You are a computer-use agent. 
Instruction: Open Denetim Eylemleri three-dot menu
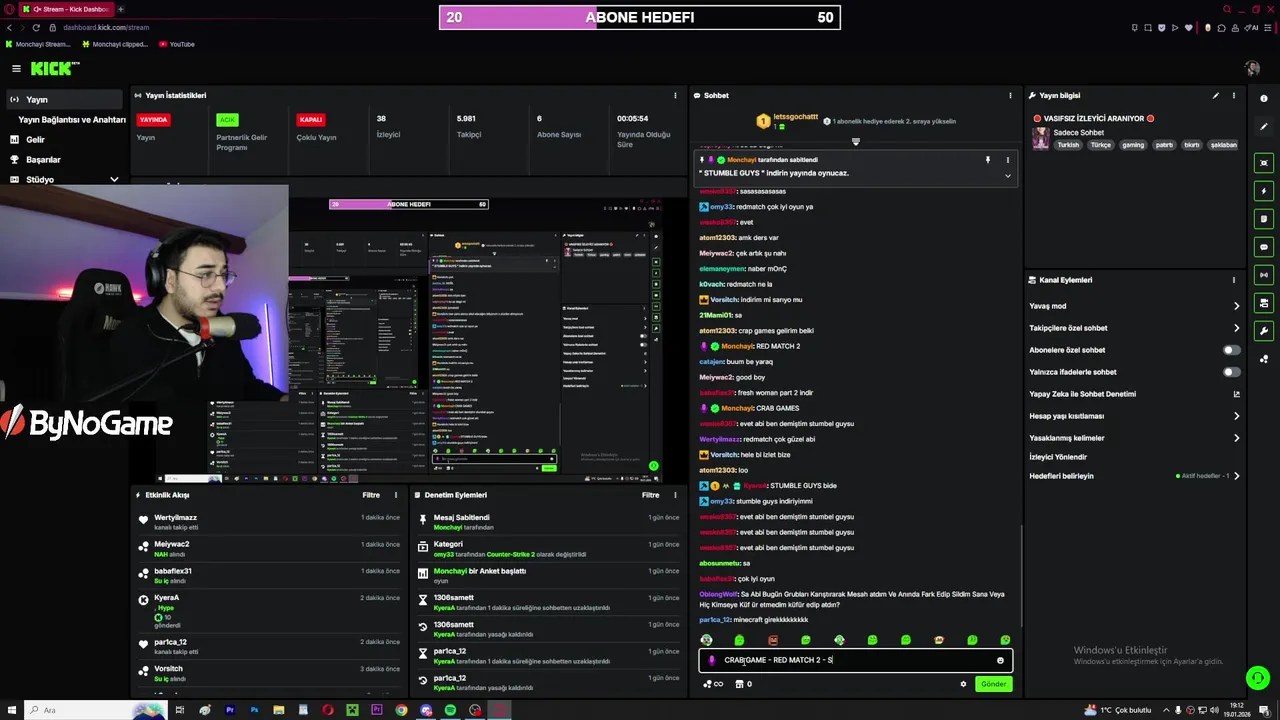[675, 495]
